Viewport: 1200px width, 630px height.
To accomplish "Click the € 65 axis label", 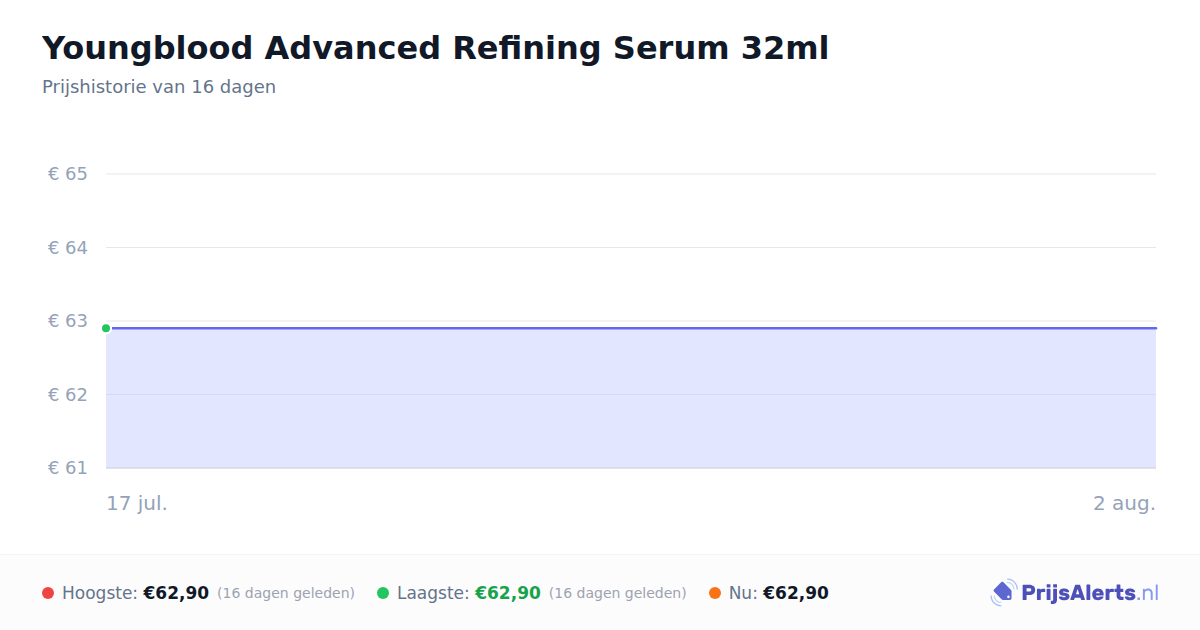I will coord(68,174).
